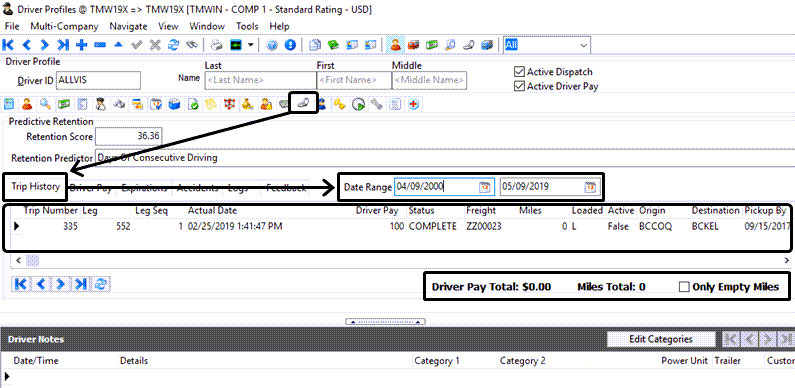This screenshot has width=795, height=388.
Task: Open the blue help question icon
Action: tap(272, 45)
